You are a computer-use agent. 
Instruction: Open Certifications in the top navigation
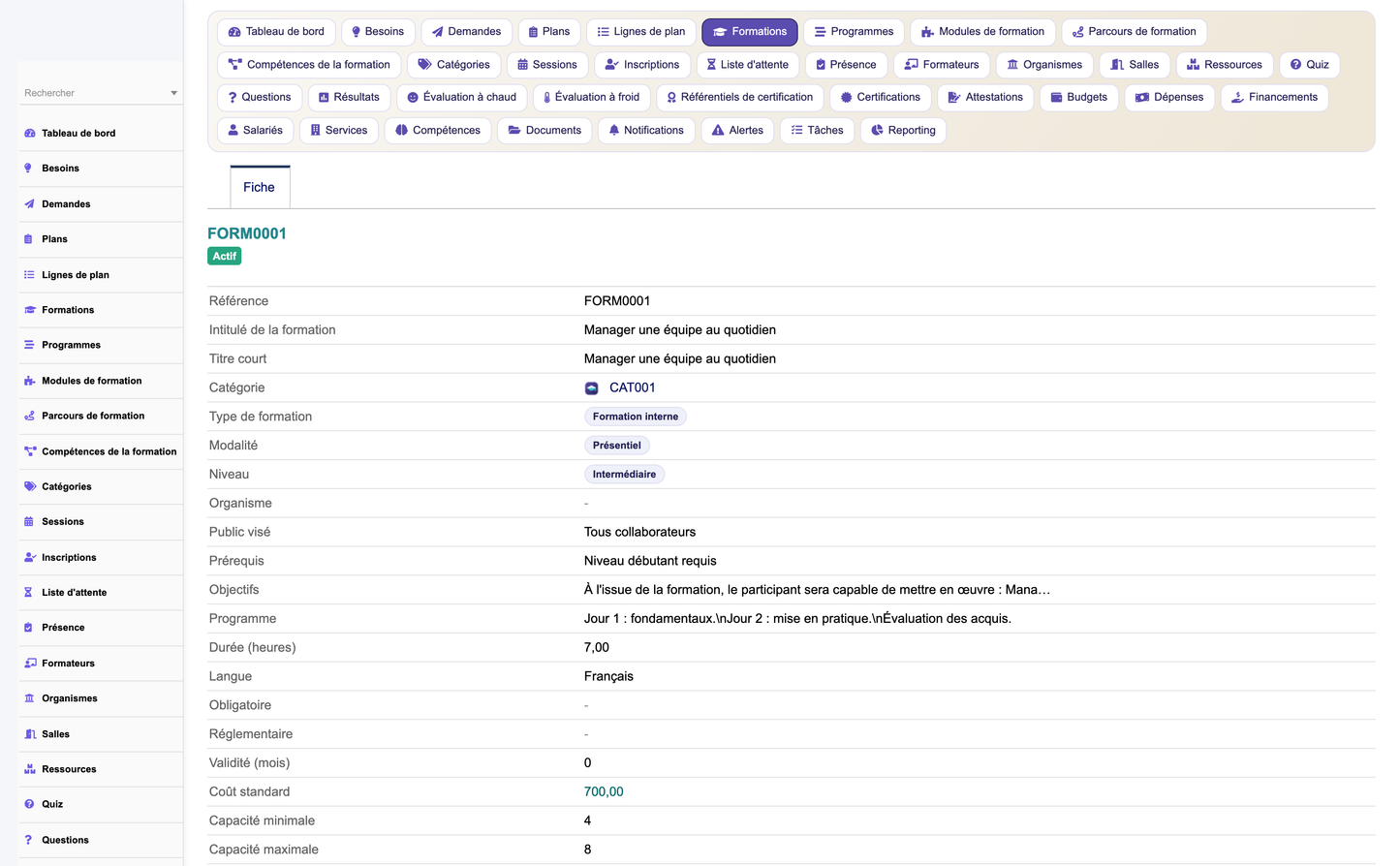(881, 97)
